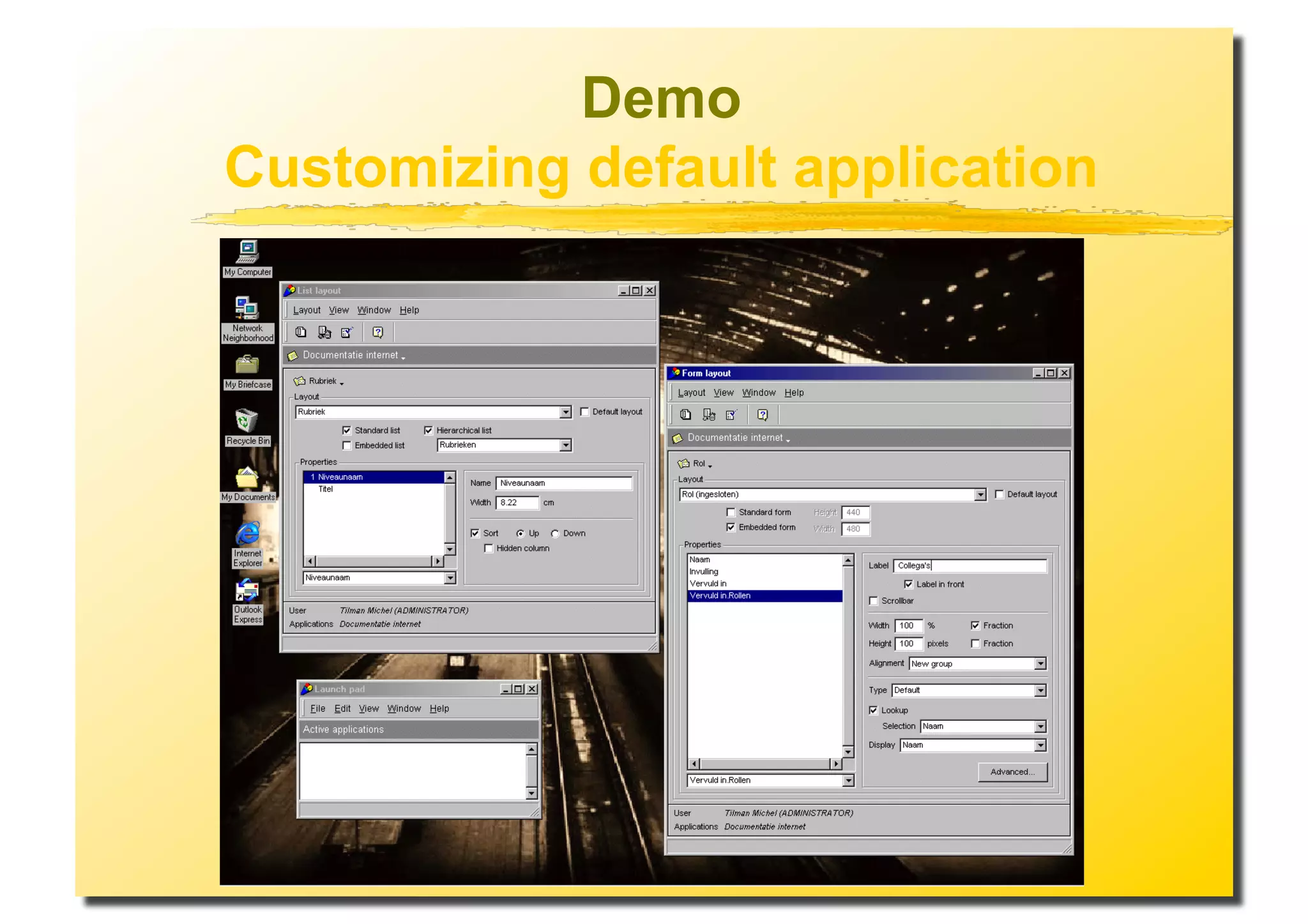Click the first copy icon in the Form layout toolbar

[686, 414]
